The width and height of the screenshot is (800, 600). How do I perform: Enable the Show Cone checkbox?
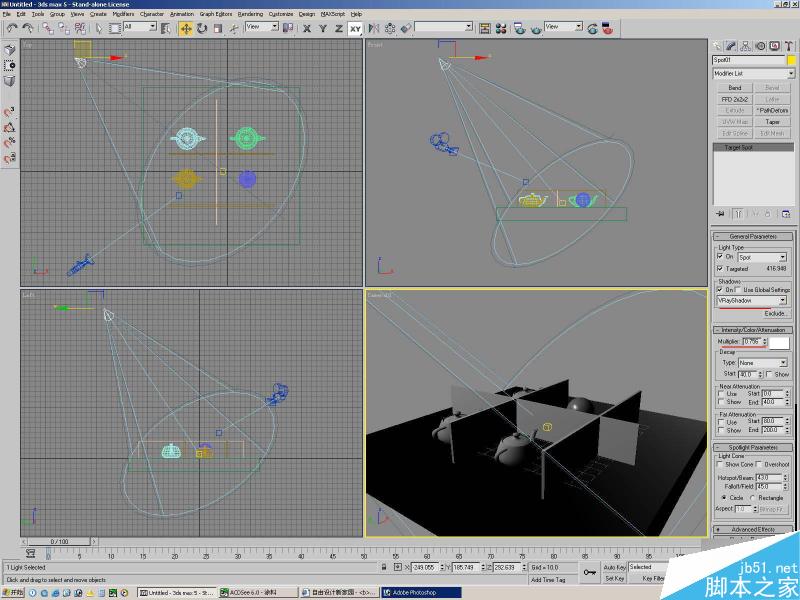pyautogui.click(x=721, y=464)
